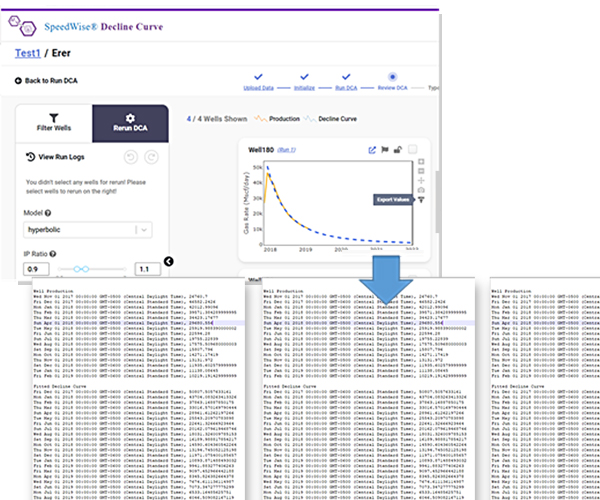Screen dimensions: 600x500
Task: Click the camera snapshot chart tool
Action: click(x=421, y=190)
